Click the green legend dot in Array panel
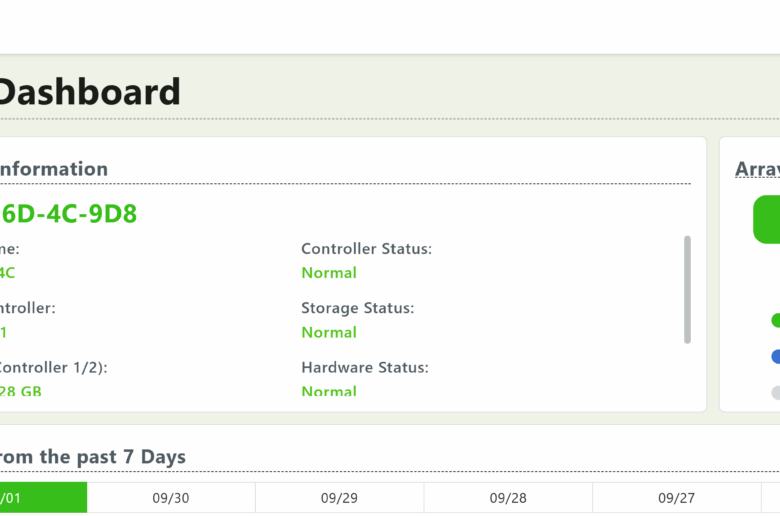The width and height of the screenshot is (780, 516). [775, 320]
